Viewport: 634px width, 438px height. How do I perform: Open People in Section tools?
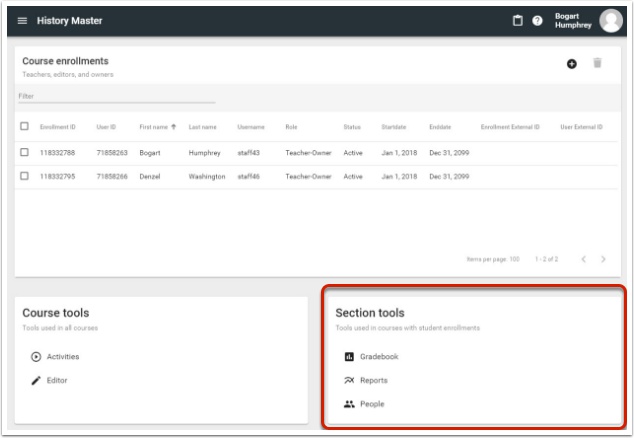(x=371, y=404)
